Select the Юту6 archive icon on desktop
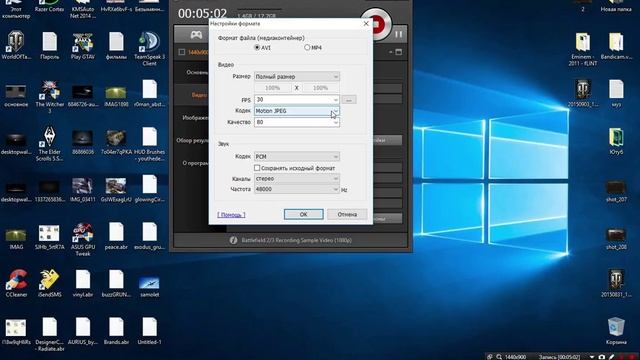The height and width of the screenshot is (360, 640). 616,141
